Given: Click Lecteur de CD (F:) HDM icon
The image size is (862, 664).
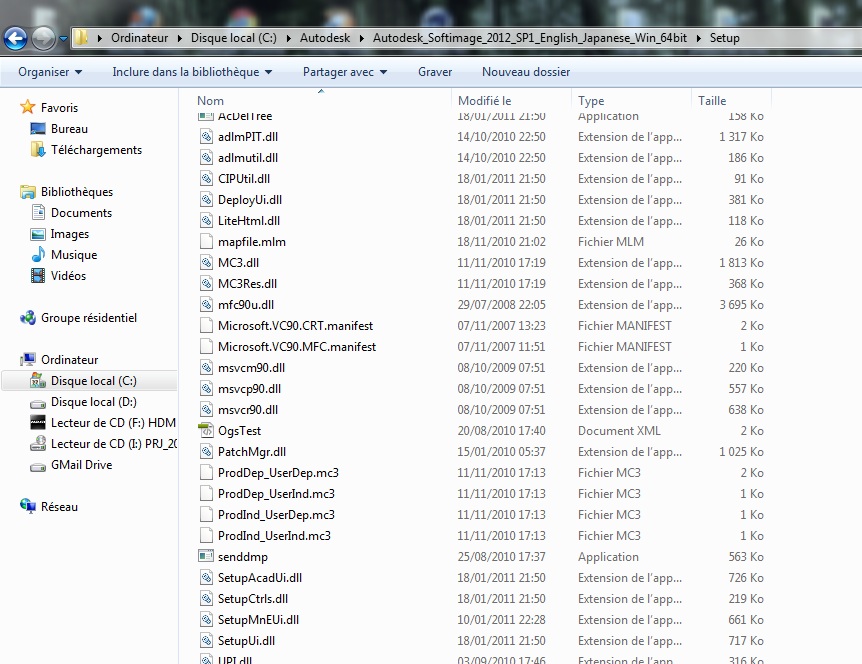Looking at the screenshot, I should point(38,423).
